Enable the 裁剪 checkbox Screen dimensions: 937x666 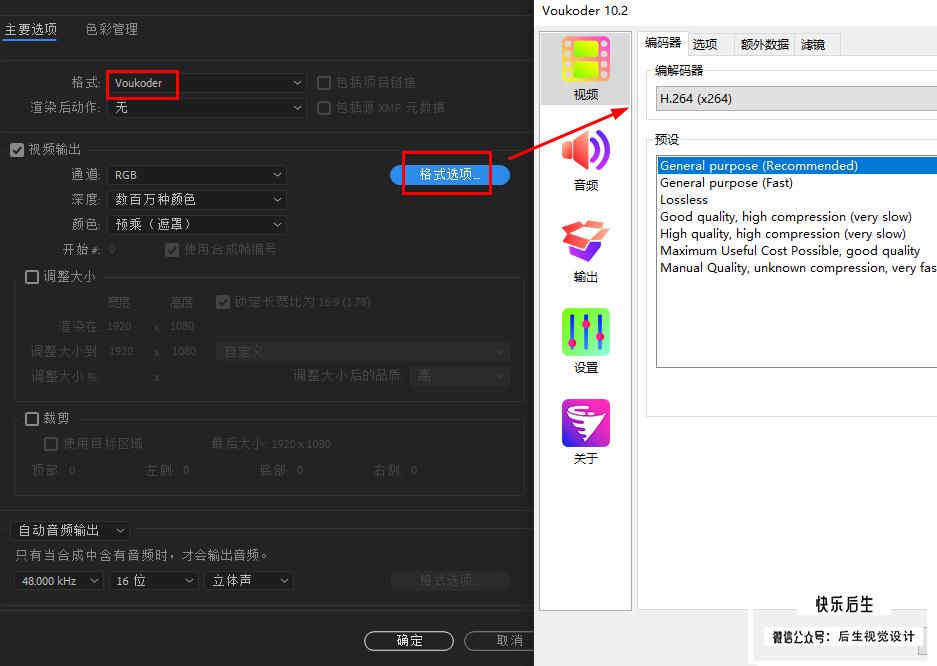(x=32, y=419)
